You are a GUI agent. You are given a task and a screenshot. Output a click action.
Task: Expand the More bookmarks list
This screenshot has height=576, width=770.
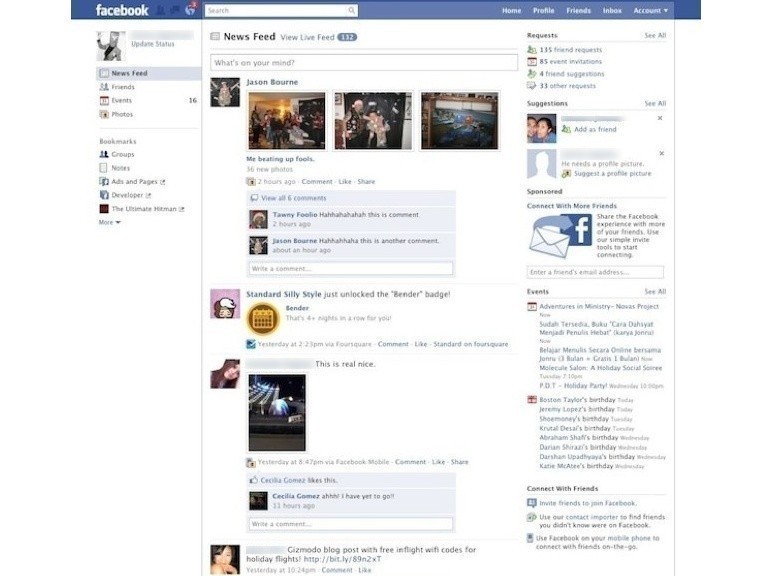(x=110, y=222)
